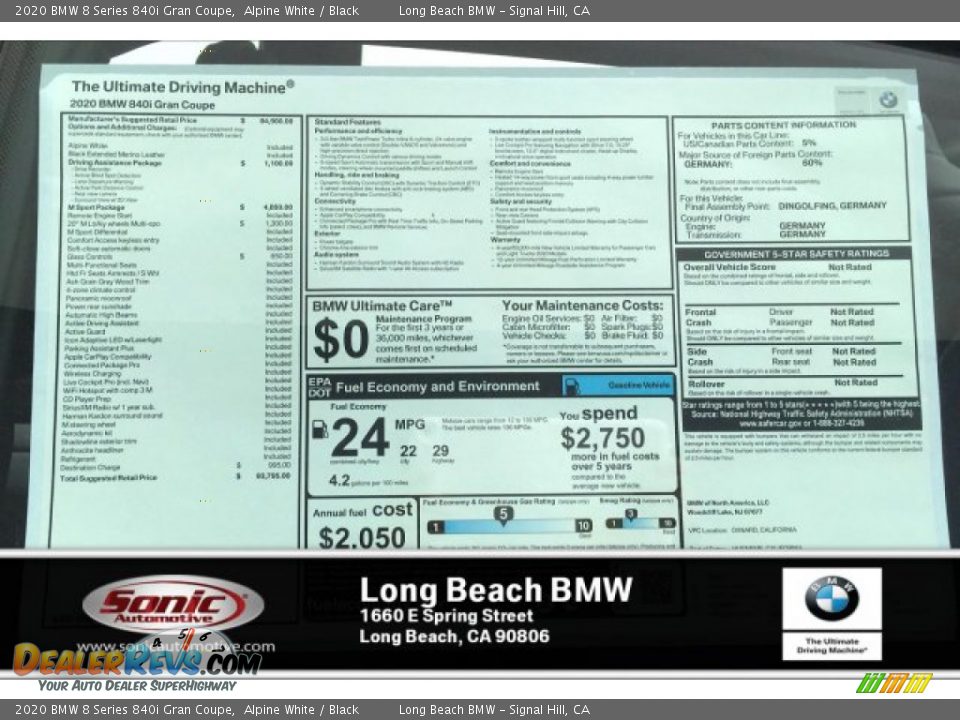
Task: Click the 'M Sport Package' option line
Action: 179,208
